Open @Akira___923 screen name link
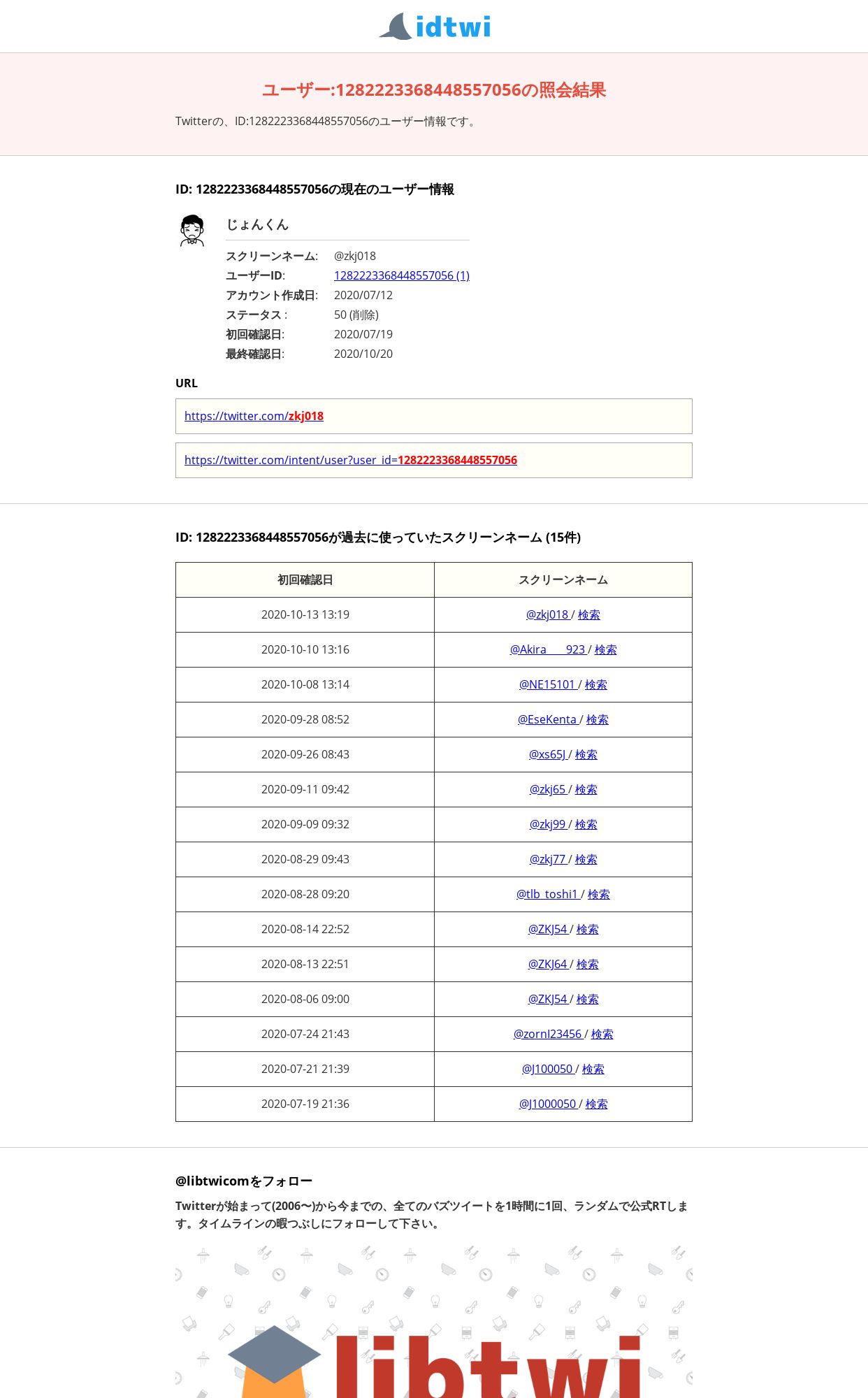The height and width of the screenshot is (1398, 868). (x=549, y=649)
